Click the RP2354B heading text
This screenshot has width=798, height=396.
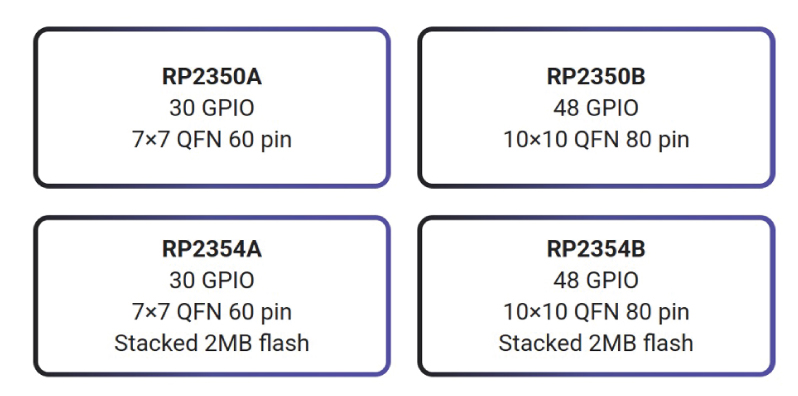click(x=596, y=249)
